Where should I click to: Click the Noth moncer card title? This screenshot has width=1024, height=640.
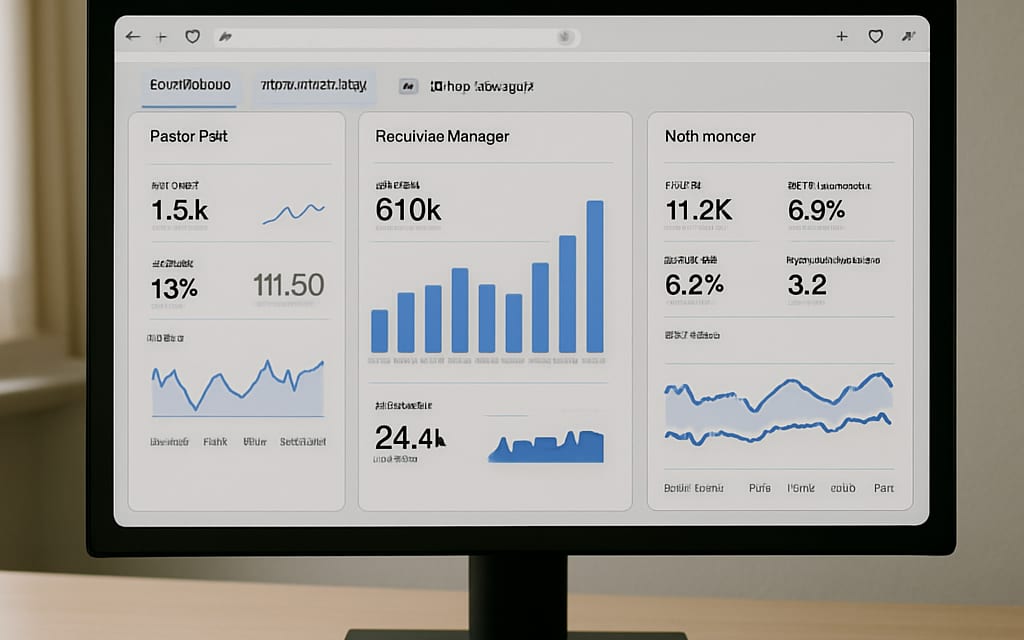710,136
